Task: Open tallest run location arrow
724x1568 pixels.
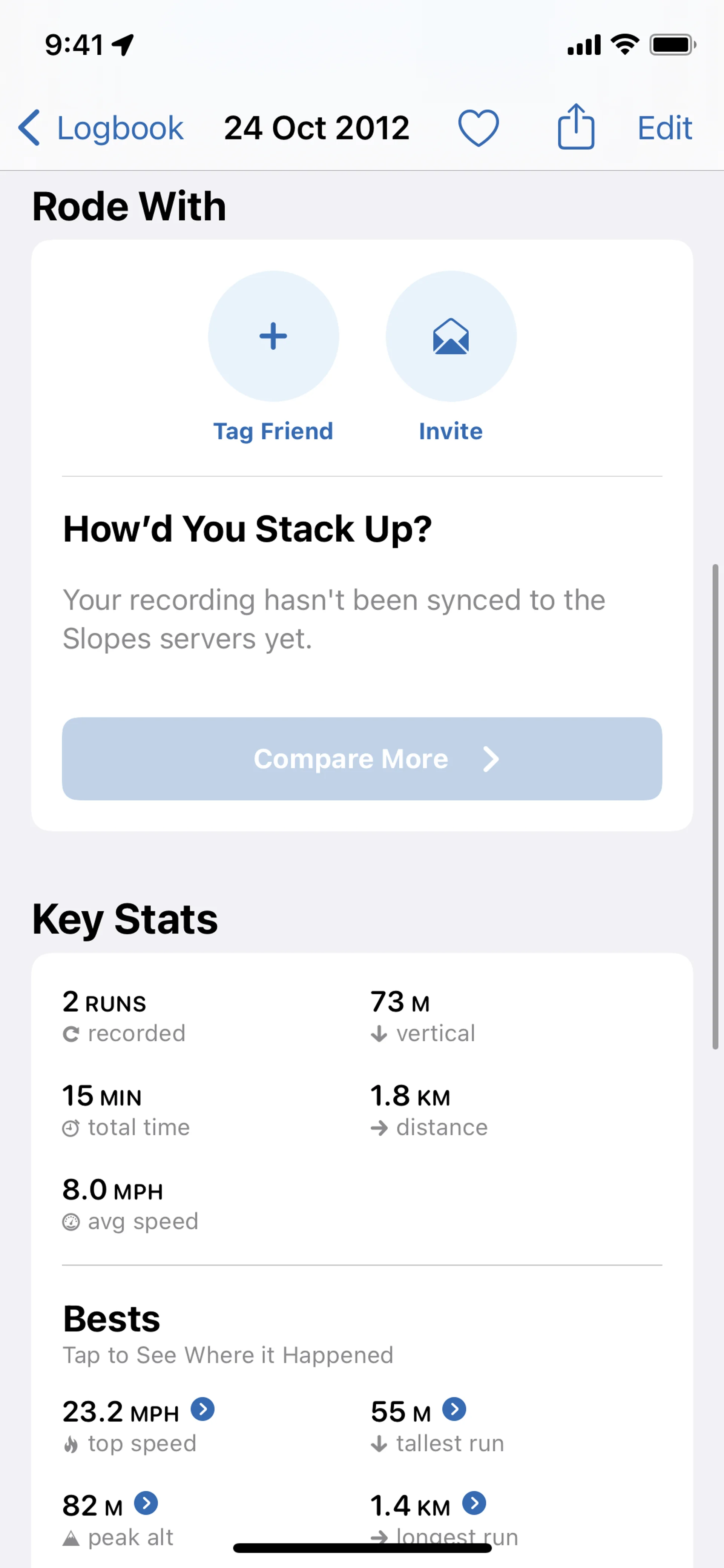Action: [454, 1409]
